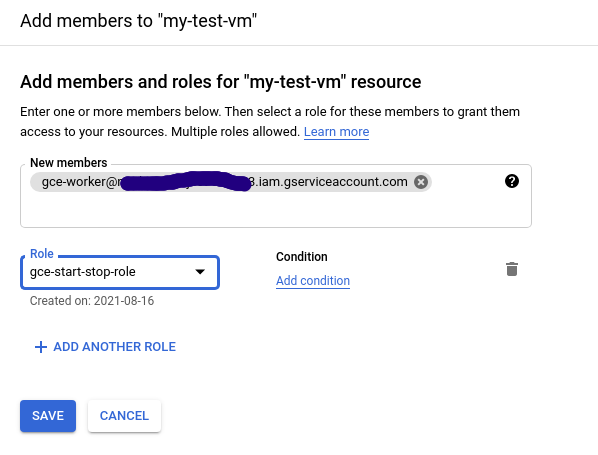Click the plus icon beside ADD ANOTHER ROLE
Image resolution: width=598 pixels, height=455 pixels.
tap(41, 347)
